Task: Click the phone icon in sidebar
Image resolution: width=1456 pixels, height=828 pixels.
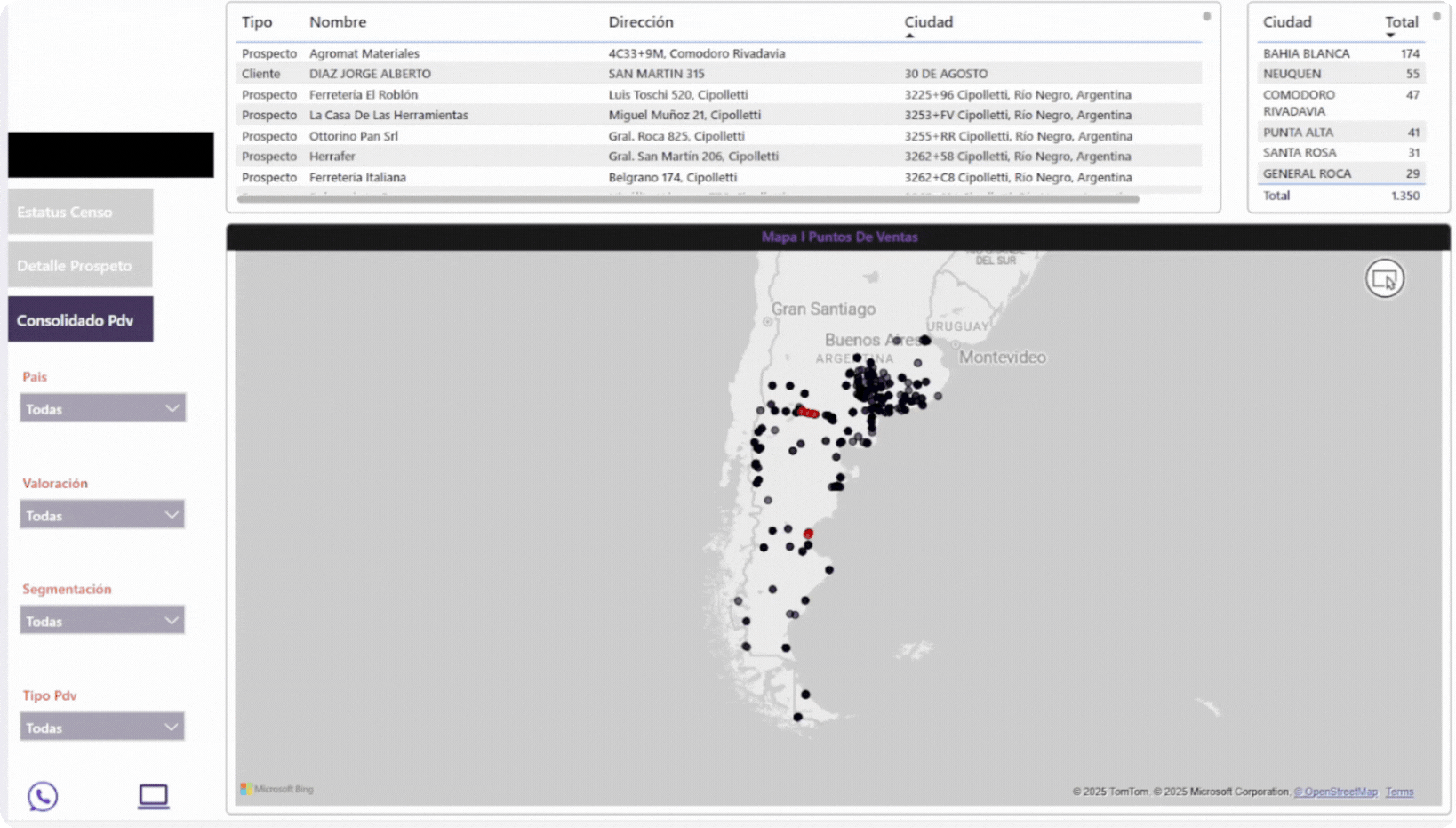Action: [x=43, y=796]
